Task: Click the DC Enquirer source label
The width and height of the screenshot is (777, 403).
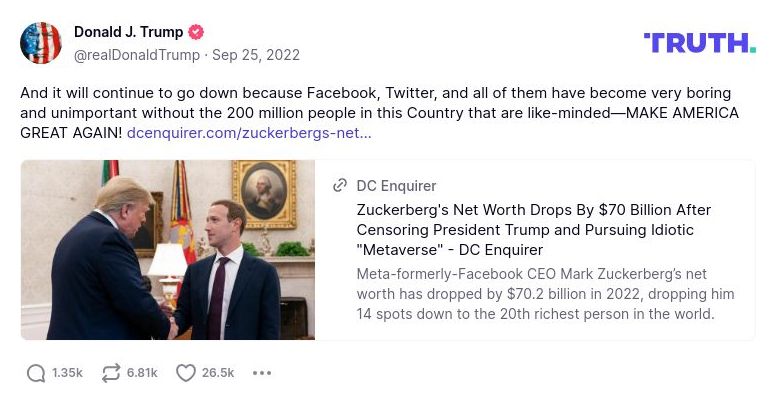Action: click(396, 186)
